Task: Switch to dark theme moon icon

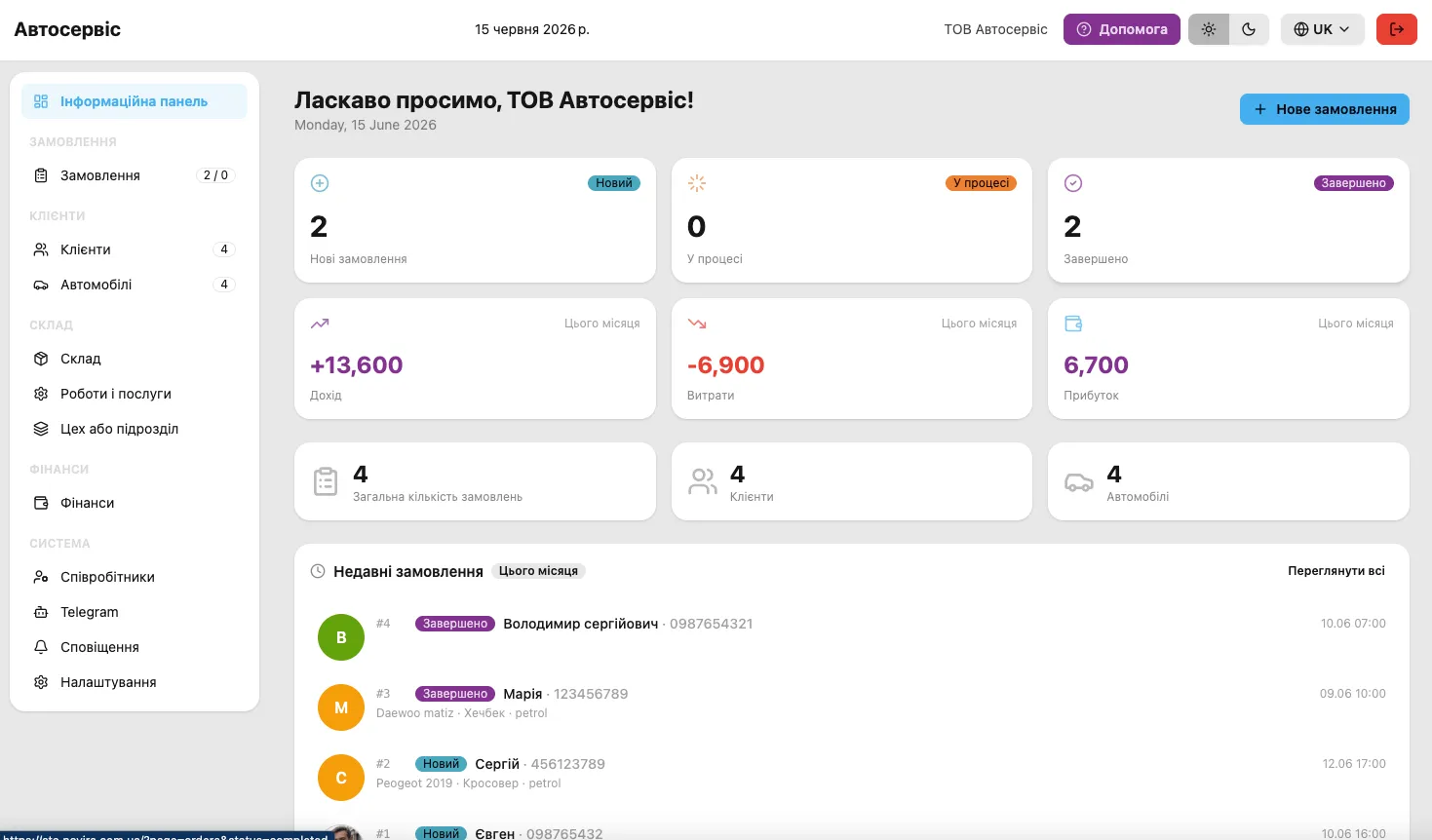Action: tap(1249, 29)
